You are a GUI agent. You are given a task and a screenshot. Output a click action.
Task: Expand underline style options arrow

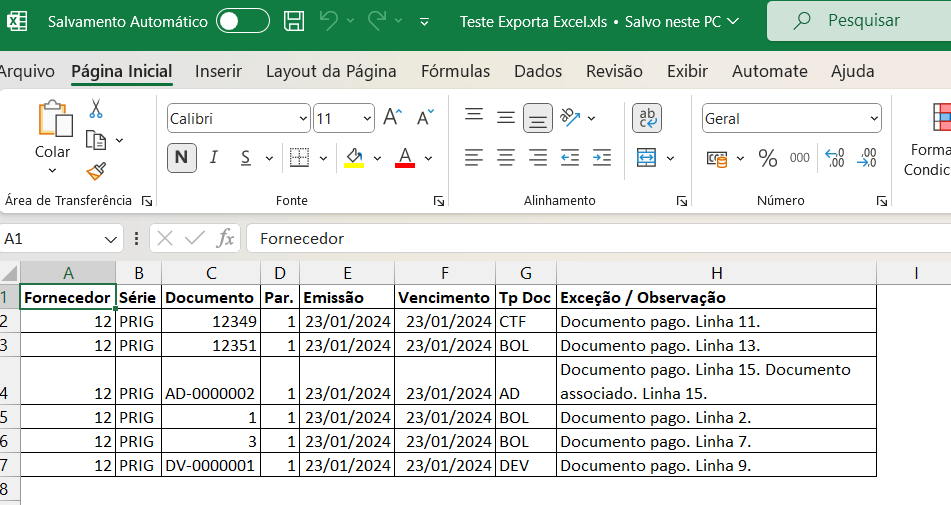pyautogui.click(x=269, y=159)
